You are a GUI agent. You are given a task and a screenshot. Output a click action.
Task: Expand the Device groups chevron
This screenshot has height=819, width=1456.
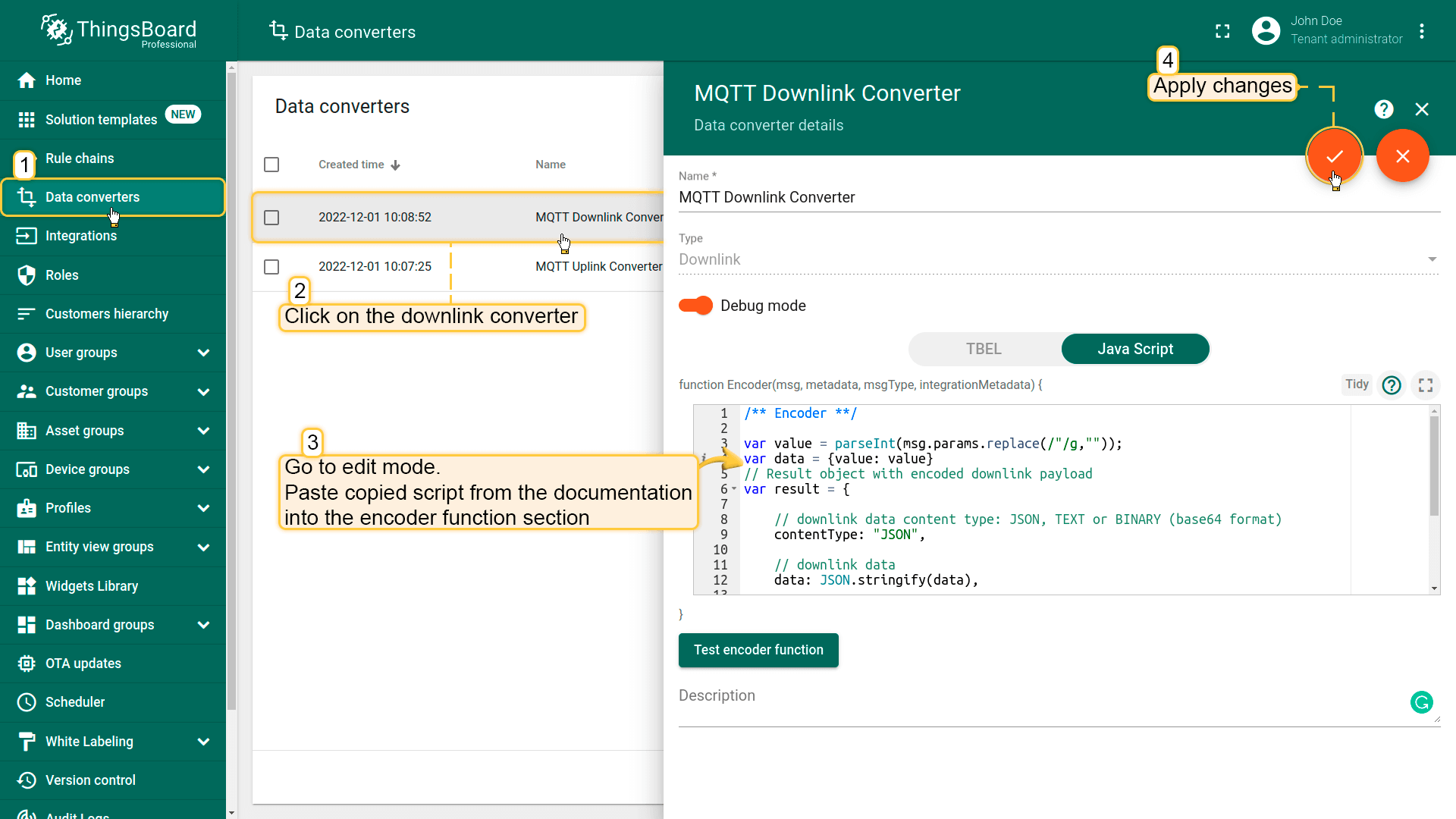tap(203, 469)
